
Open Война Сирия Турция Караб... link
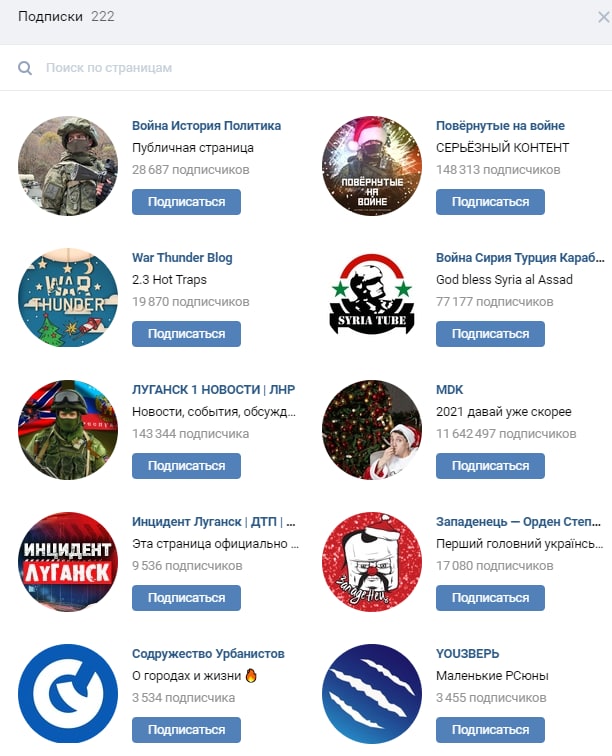pos(520,257)
